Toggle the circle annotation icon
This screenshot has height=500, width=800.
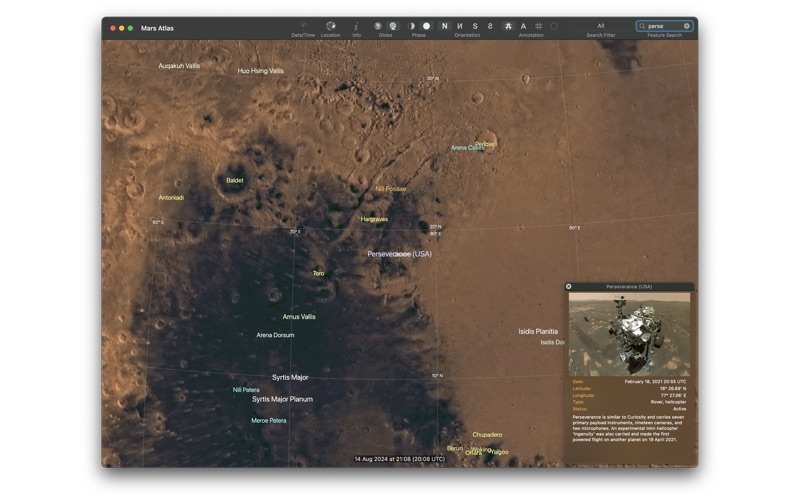coord(554,26)
